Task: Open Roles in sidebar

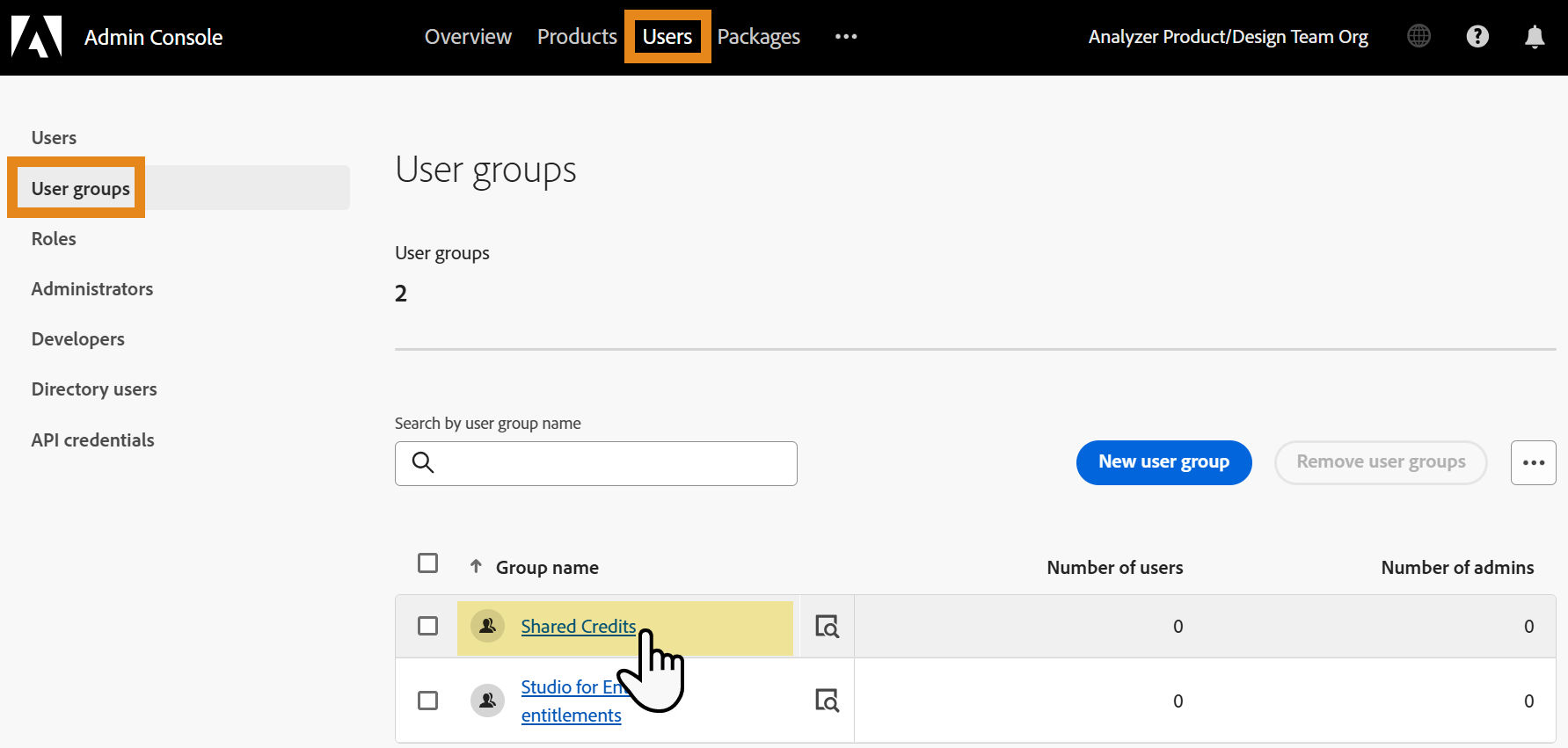Action: tap(54, 238)
